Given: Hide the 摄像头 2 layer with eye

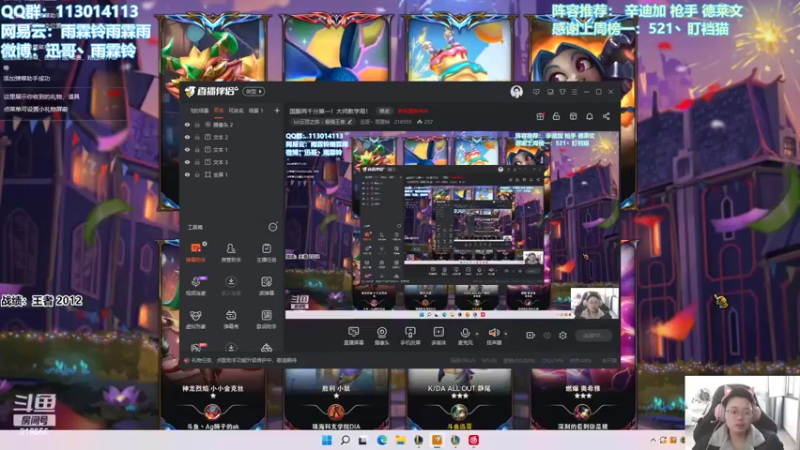Looking at the screenshot, I should click(187, 124).
